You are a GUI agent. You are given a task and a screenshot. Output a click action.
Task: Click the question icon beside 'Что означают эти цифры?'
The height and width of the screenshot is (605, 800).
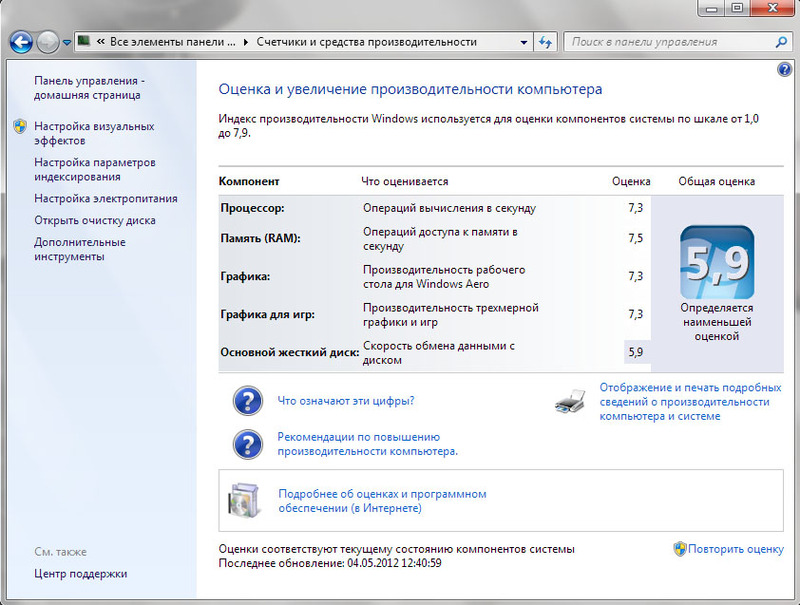point(247,401)
